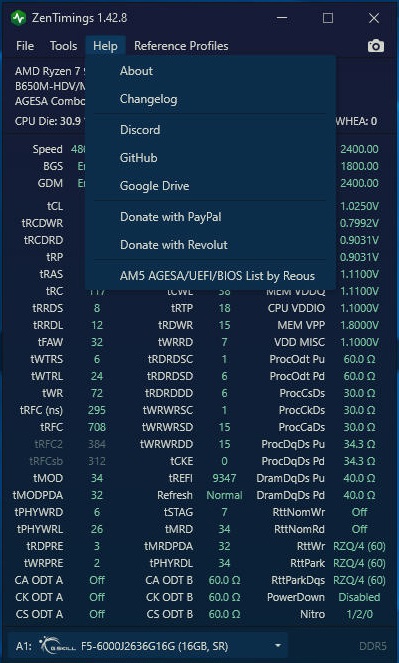Screen dimensions: 399x663
Task: Maximize the ZenTimings window
Action: pos(328,18)
